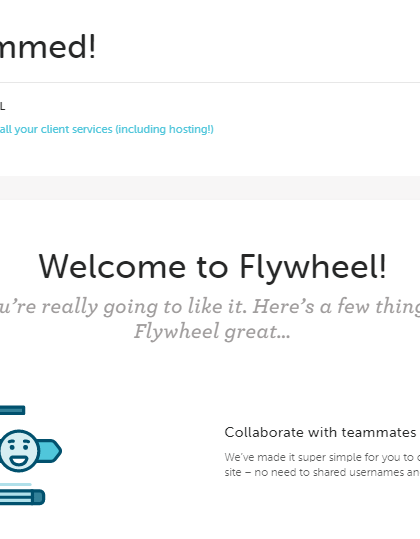
Task: Click the smiley face's eyes
Action: (19, 446)
